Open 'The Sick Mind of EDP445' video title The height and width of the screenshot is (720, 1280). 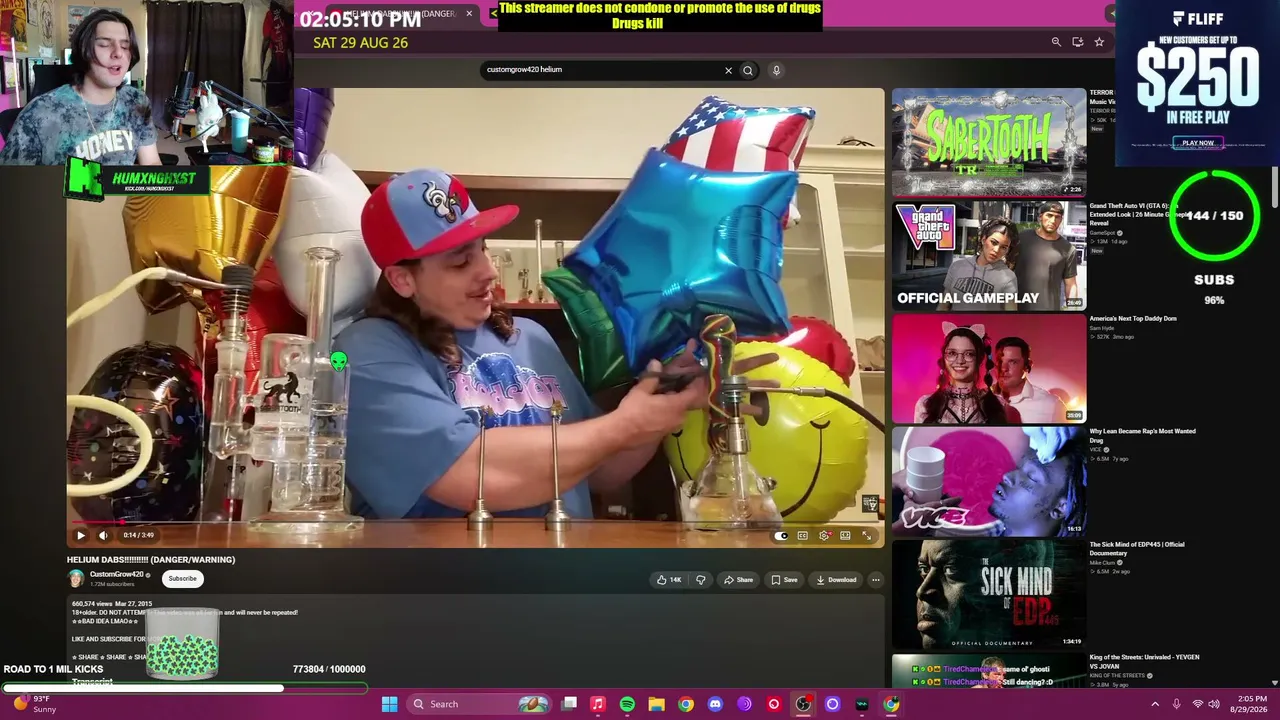point(1137,549)
